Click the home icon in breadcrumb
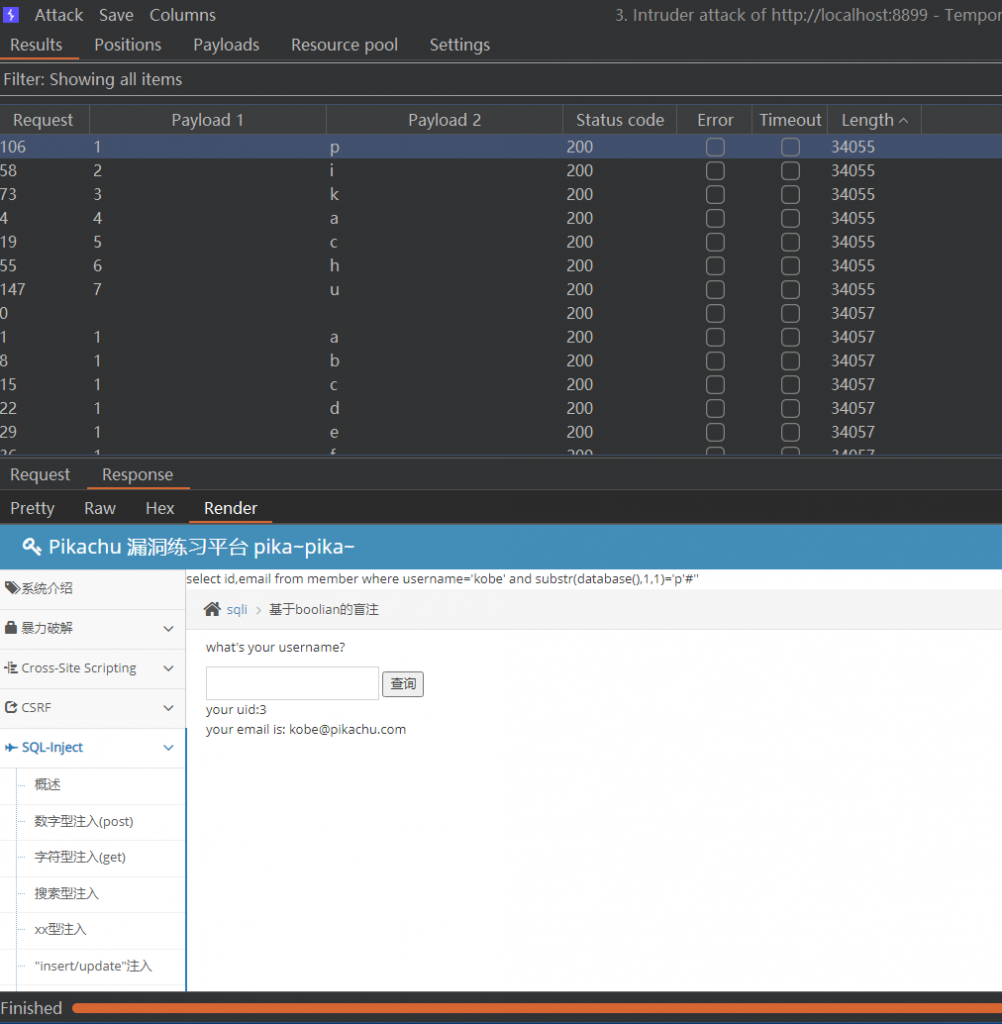 coord(212,609)
